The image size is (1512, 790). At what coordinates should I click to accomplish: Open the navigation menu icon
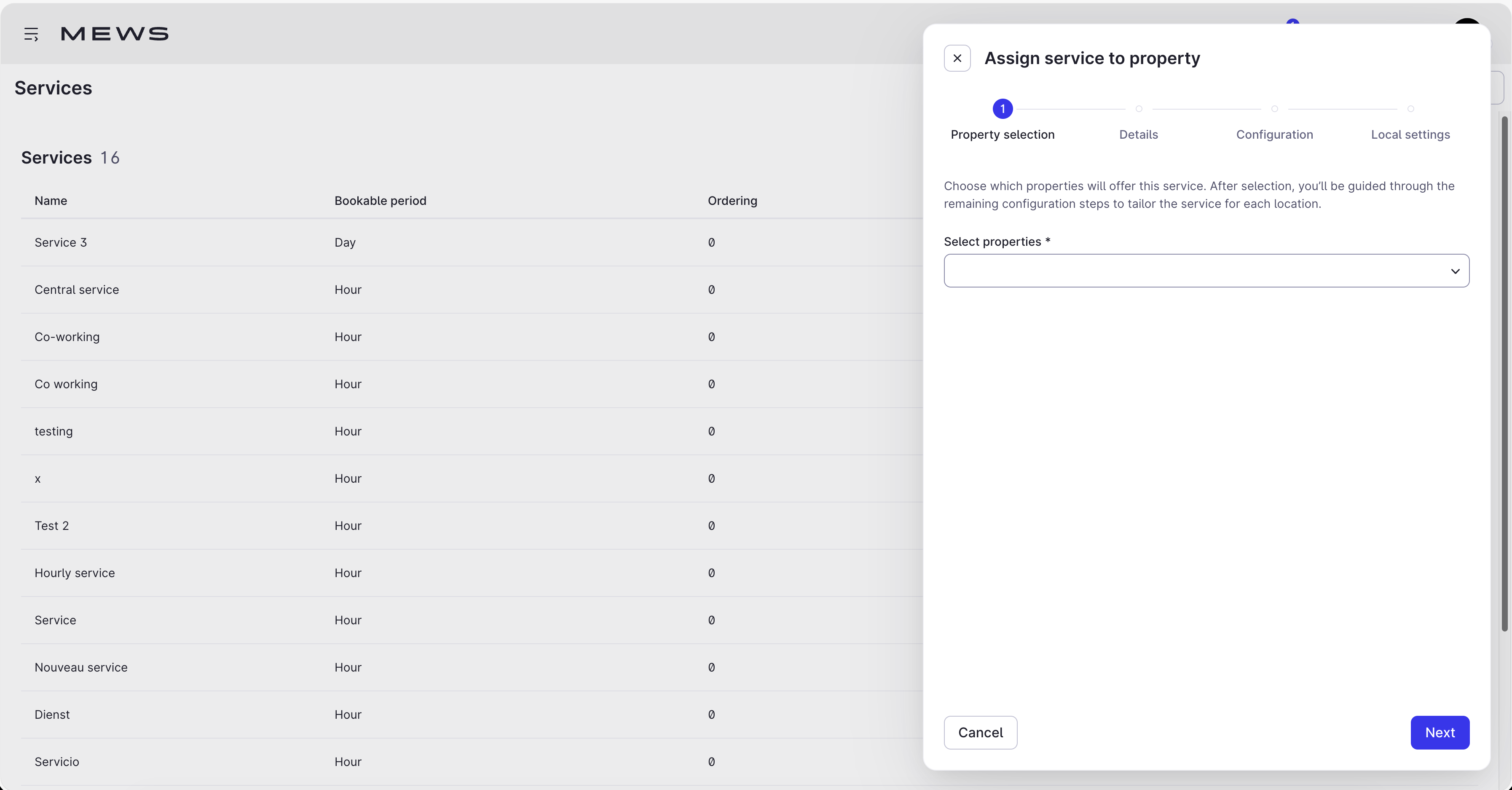(x=31, y=34)
